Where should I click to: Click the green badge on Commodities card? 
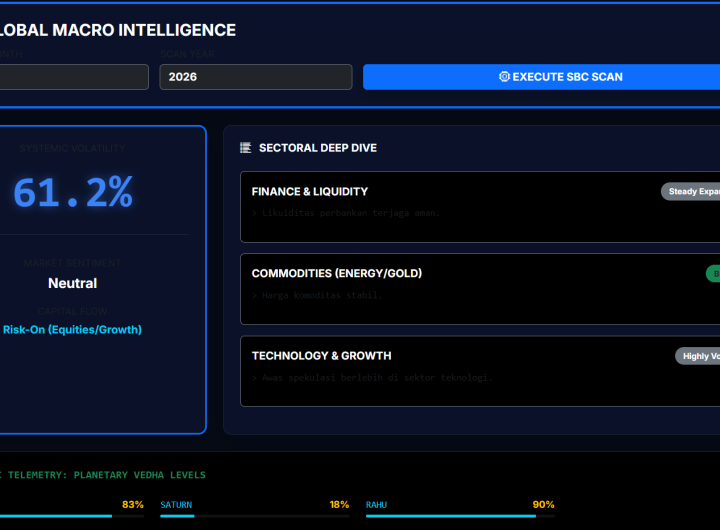coord(713,273)
